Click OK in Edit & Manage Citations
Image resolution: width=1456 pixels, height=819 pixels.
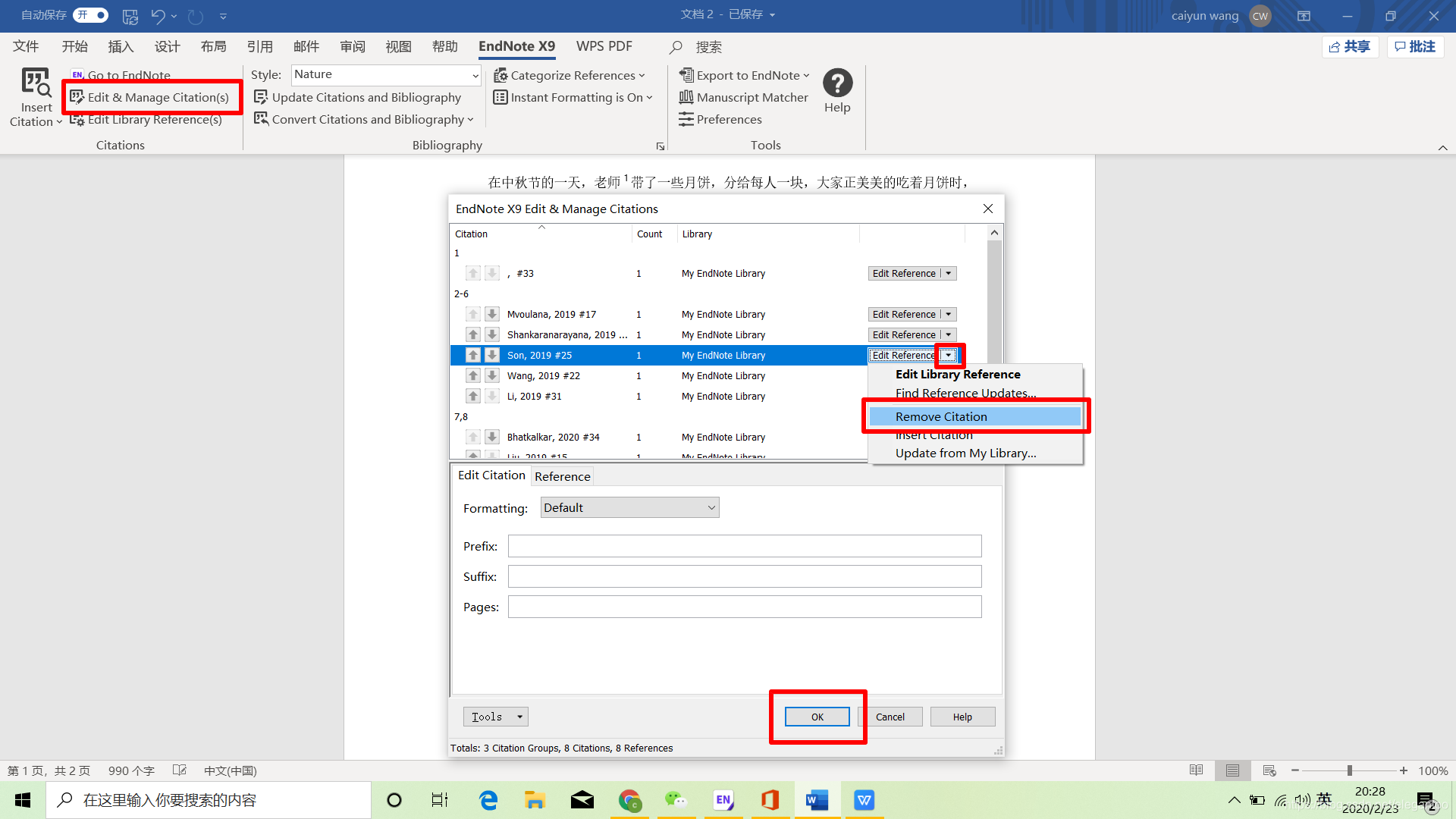click(x=817, y=717)
